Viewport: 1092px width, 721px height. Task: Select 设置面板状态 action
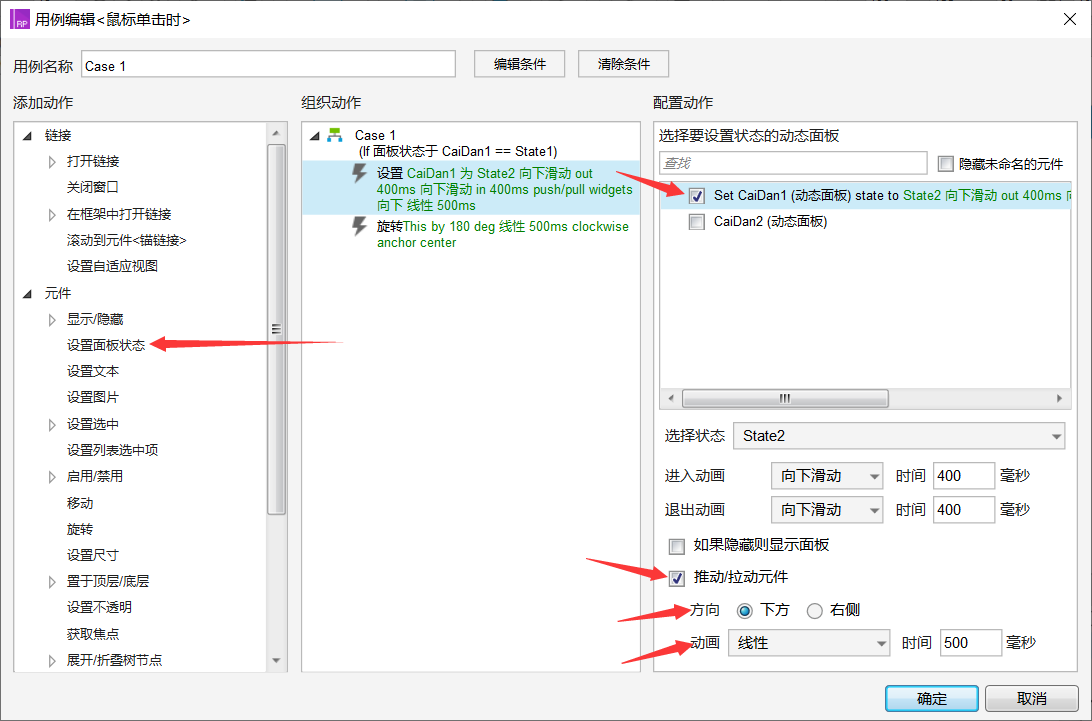click(x=106, y=346)
